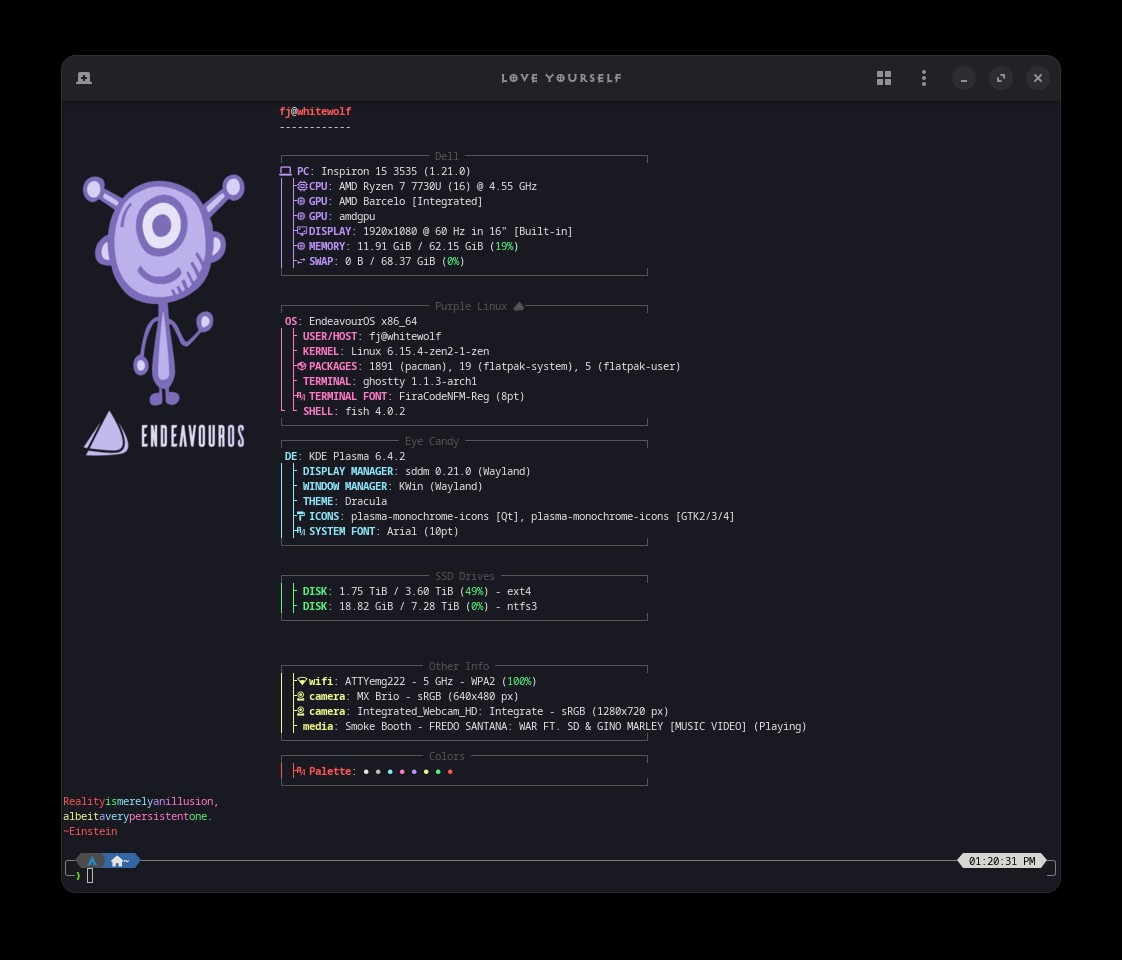Click the ext4 disk line "1.75 TiB / 3.60 TiB"
Screen dimensions: 1122x960
[x=396, y=592]
